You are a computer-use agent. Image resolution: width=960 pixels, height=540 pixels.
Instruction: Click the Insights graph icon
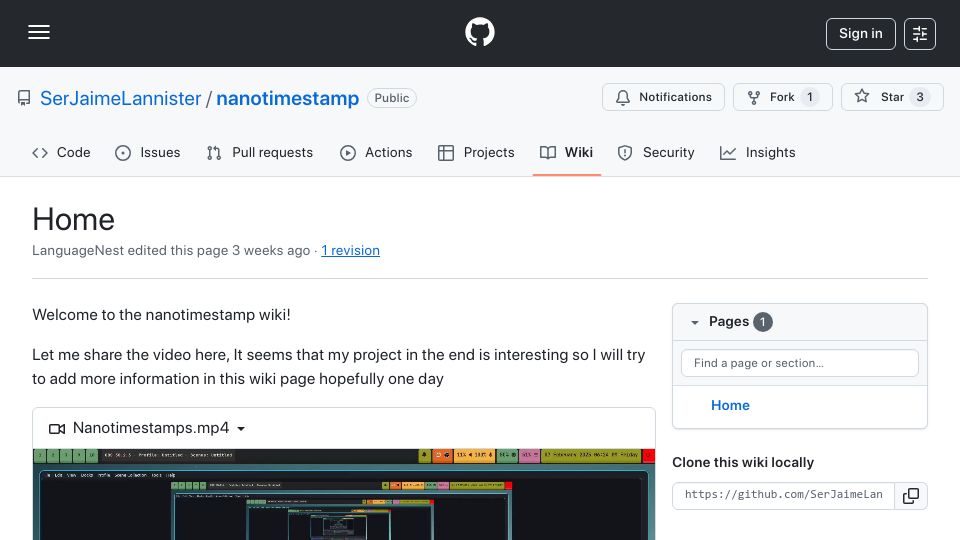pos(728,153)
